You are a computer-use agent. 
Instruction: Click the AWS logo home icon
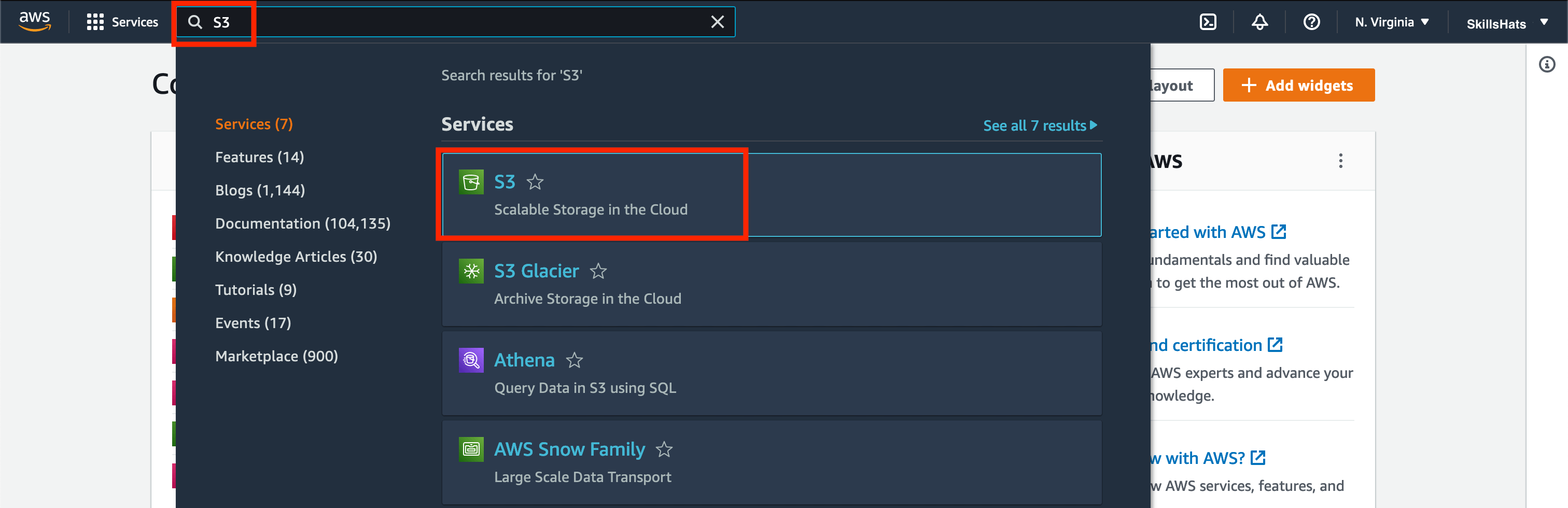click(35, 21)
